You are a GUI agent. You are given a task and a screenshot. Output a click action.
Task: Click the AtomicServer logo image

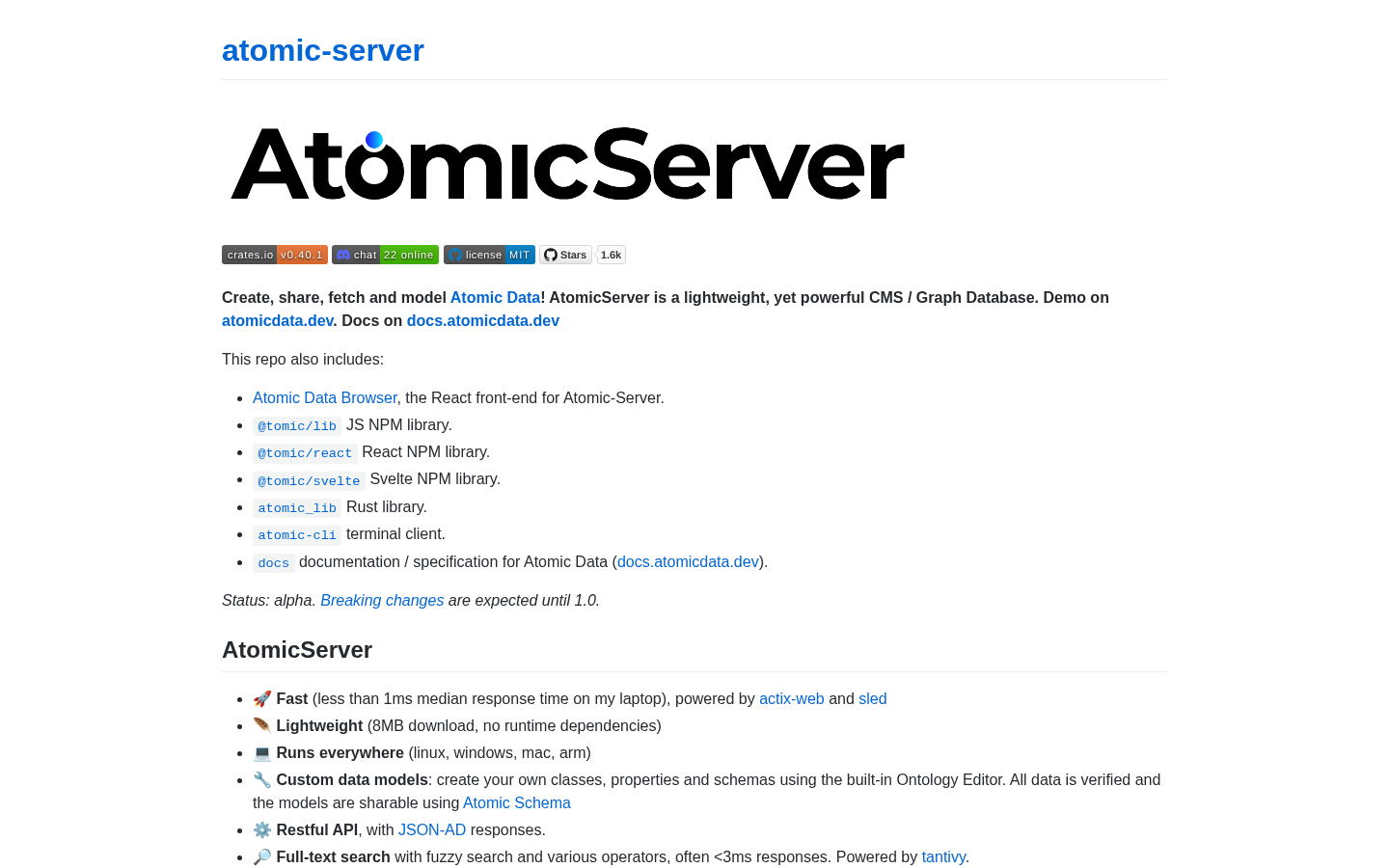click(x=568, y=164)
